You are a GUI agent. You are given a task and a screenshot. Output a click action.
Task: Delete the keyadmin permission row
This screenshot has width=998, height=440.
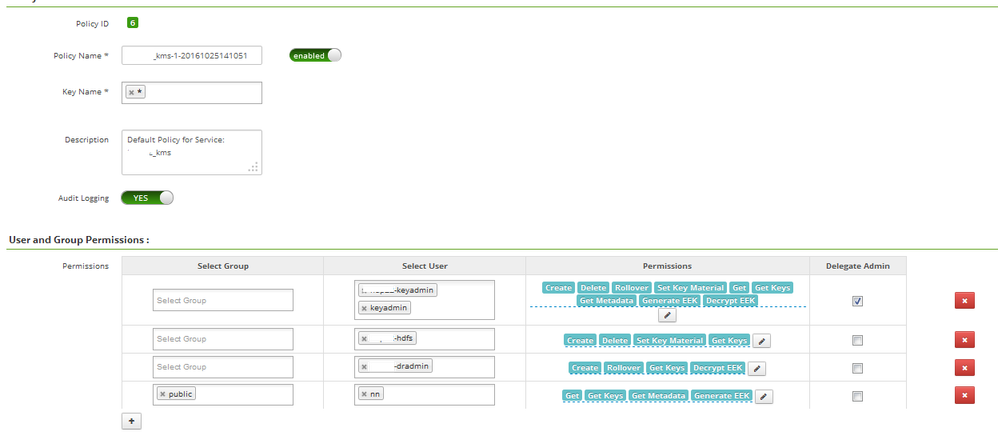click(964, 301)
